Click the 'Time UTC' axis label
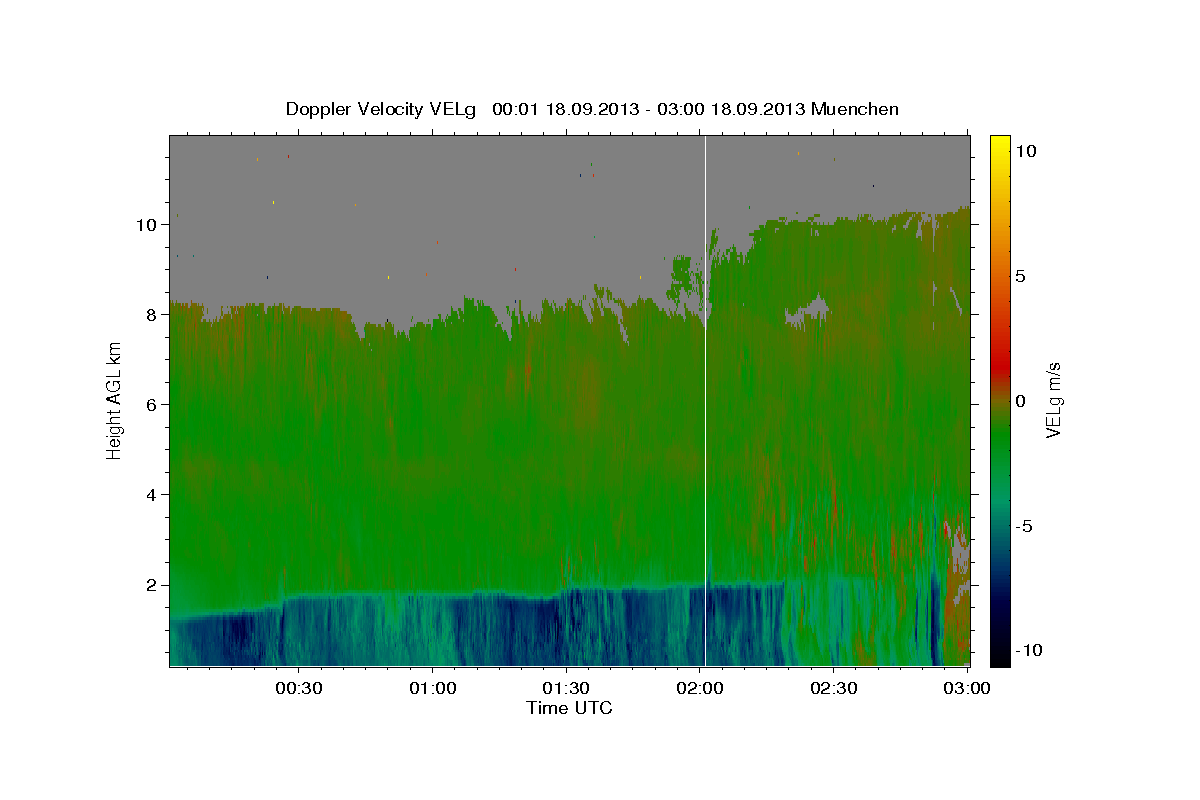The height and width of the screenshot is (800, 1200). coord(569,708)
